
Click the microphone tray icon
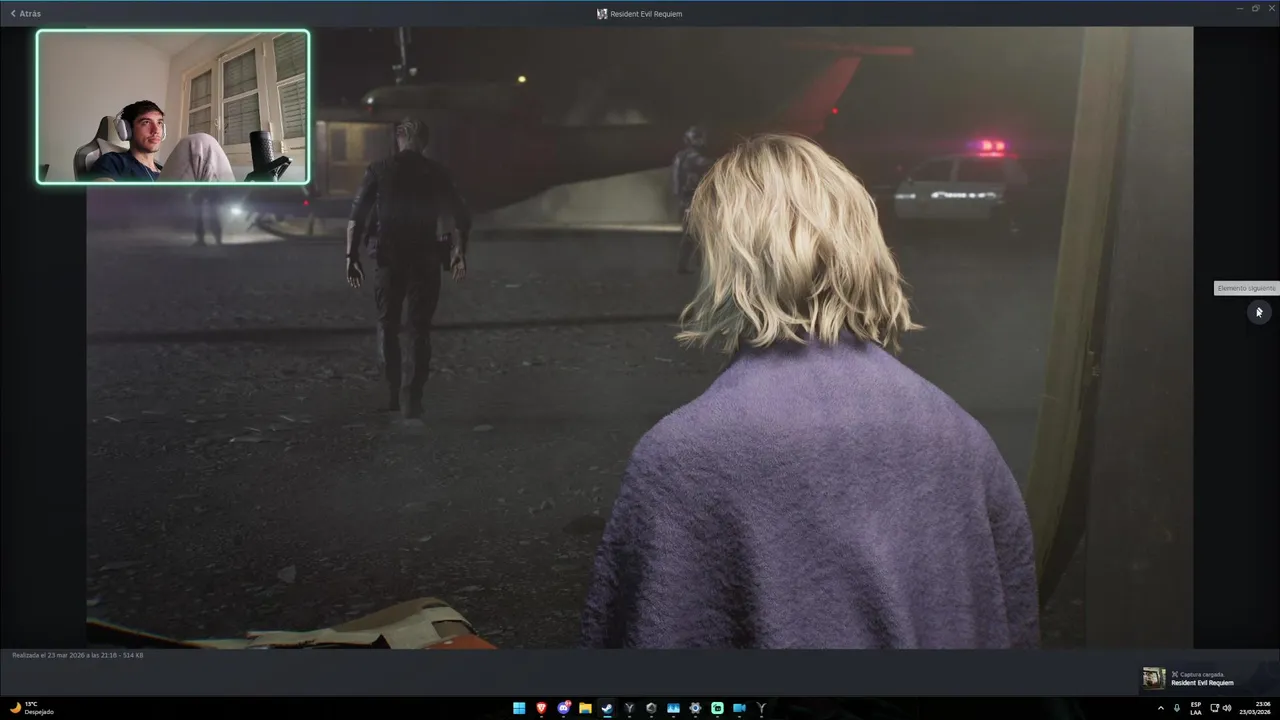tap(1176, 708)
